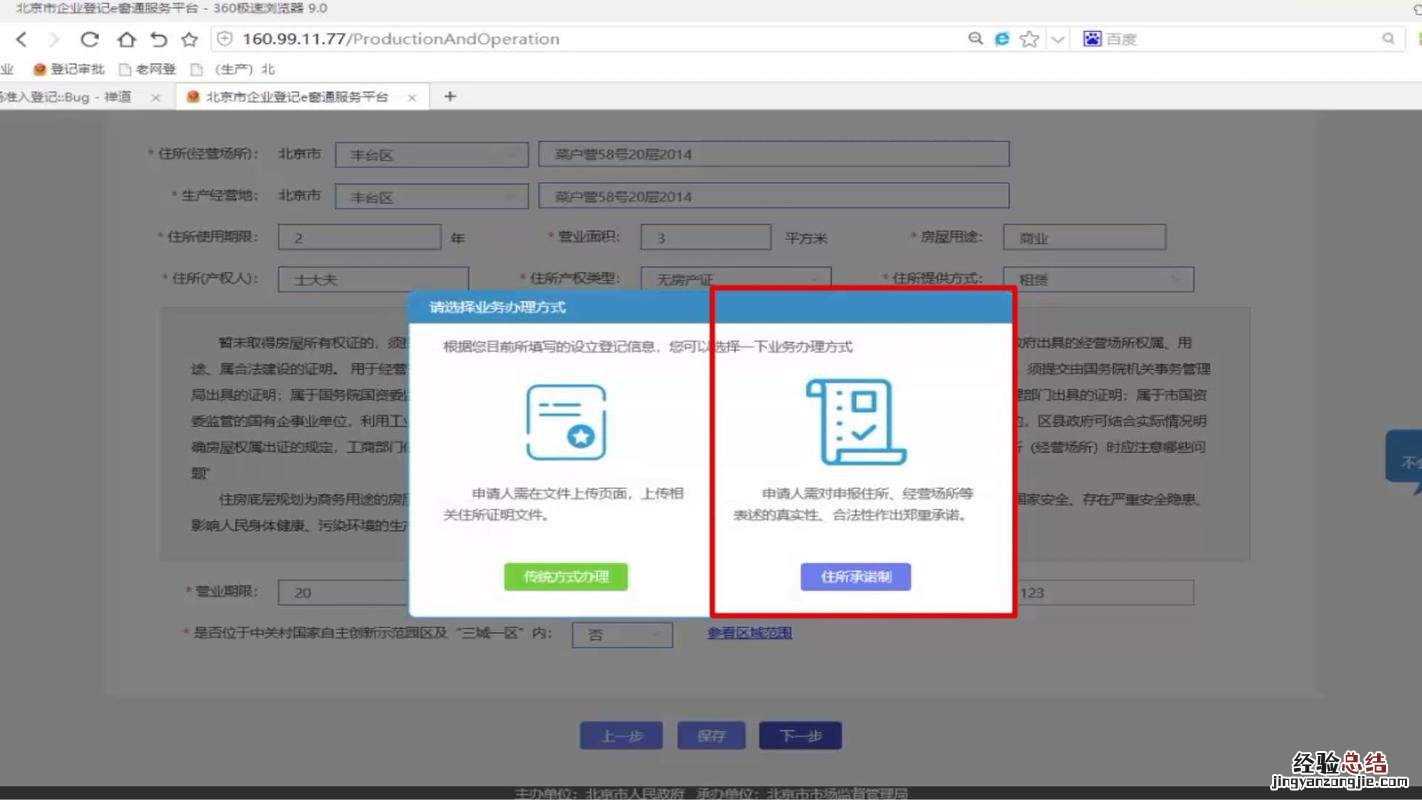The image size is (1422, 800).
Task: Click the 住所(经营场所) address field 菜户营58号20层2014
Action: click(774, 154)
